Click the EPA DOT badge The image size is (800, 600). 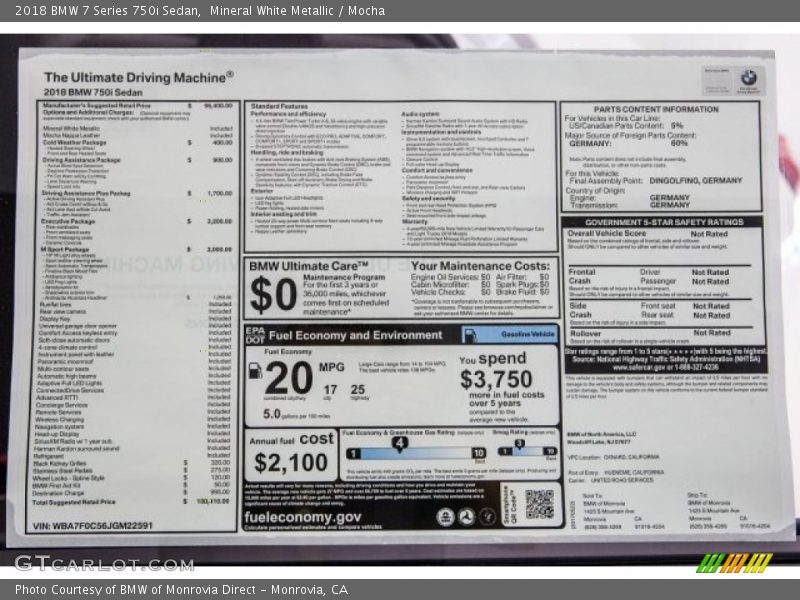tap(256, 335)
